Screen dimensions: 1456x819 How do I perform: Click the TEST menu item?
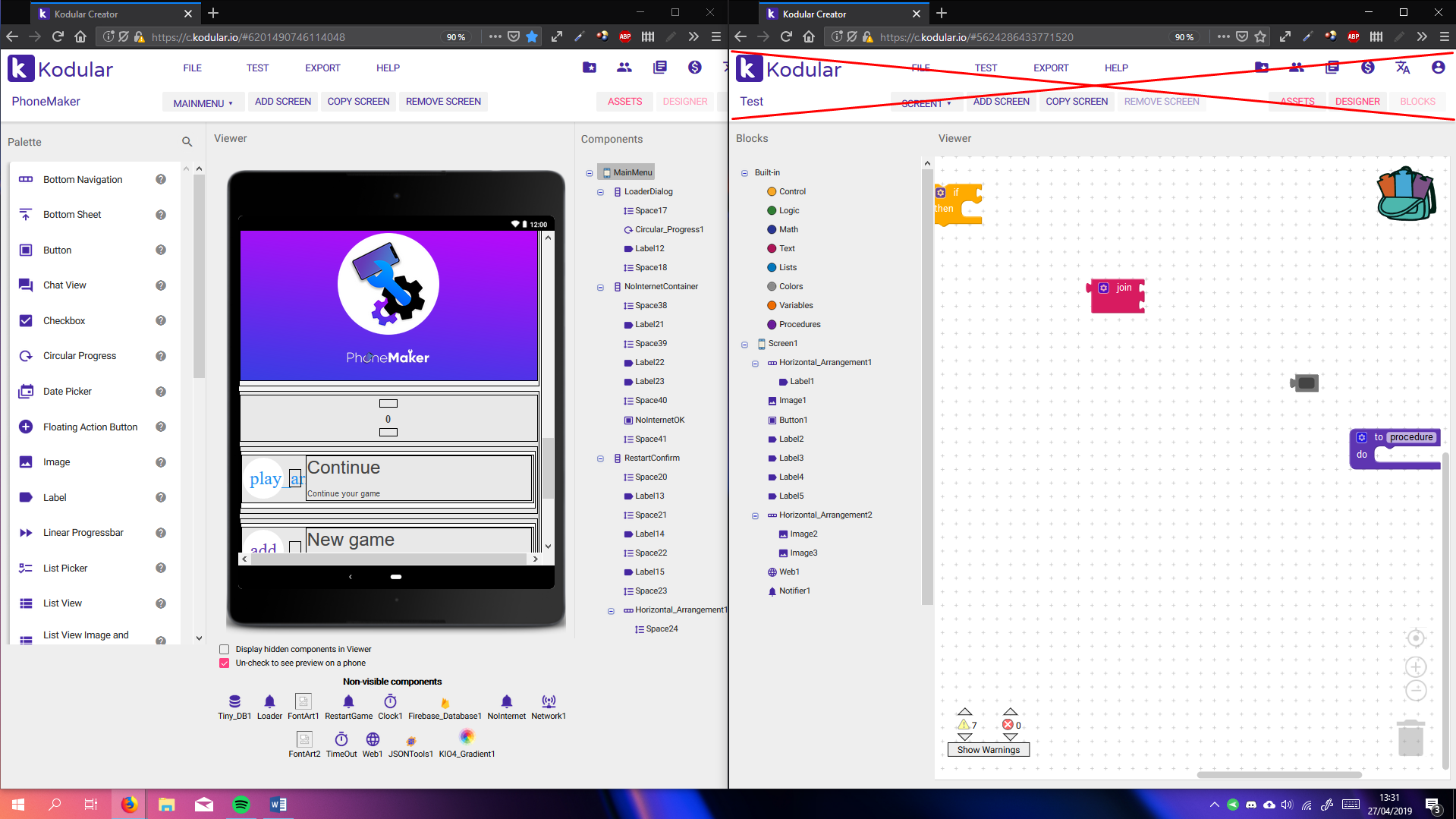(x=257, y=68)
